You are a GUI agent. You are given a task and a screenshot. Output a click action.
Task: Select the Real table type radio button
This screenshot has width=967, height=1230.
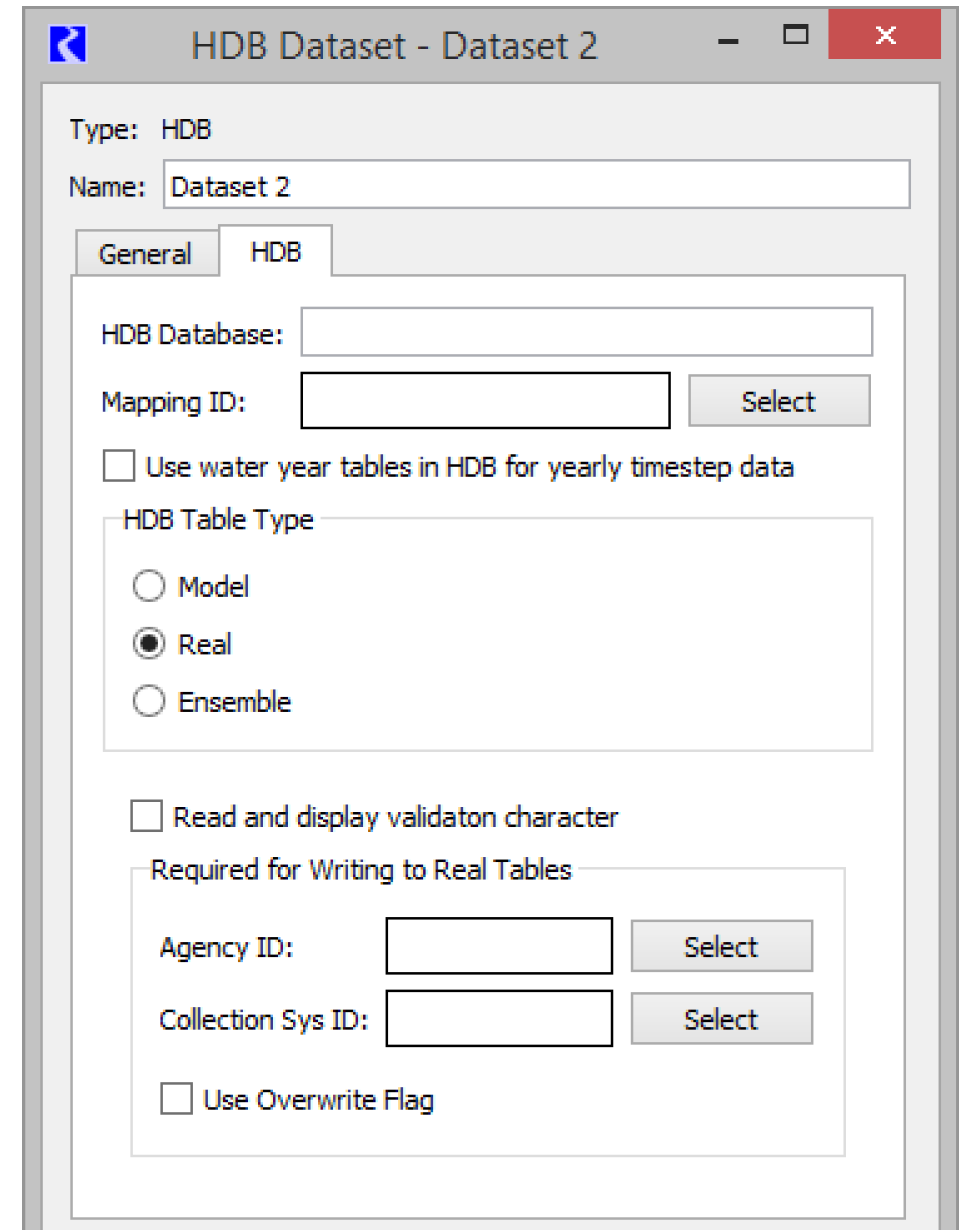(x=149, y=645)
